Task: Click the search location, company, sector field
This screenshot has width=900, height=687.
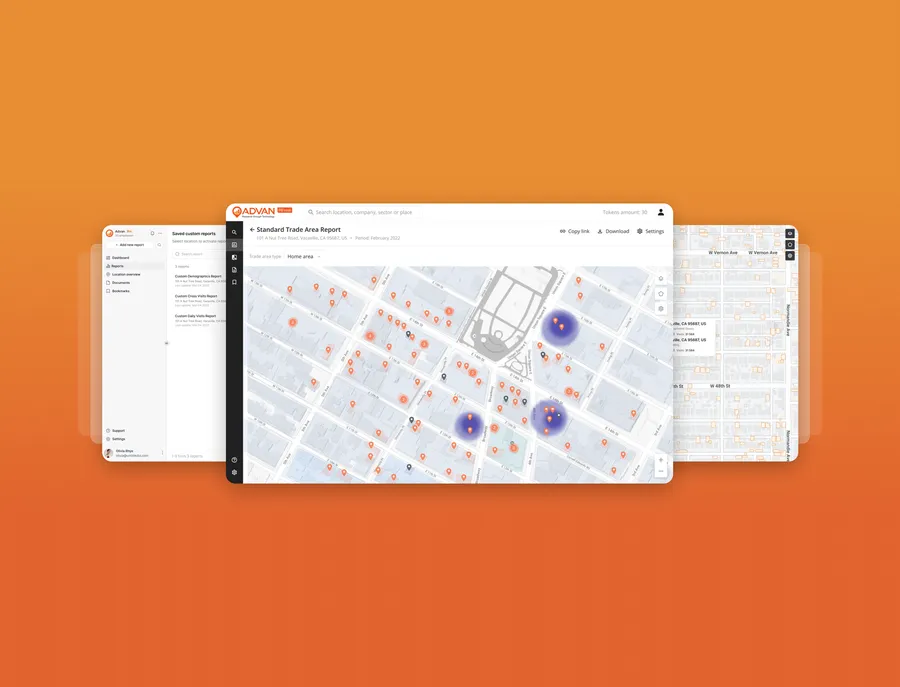Action: [x=363, y=212]
